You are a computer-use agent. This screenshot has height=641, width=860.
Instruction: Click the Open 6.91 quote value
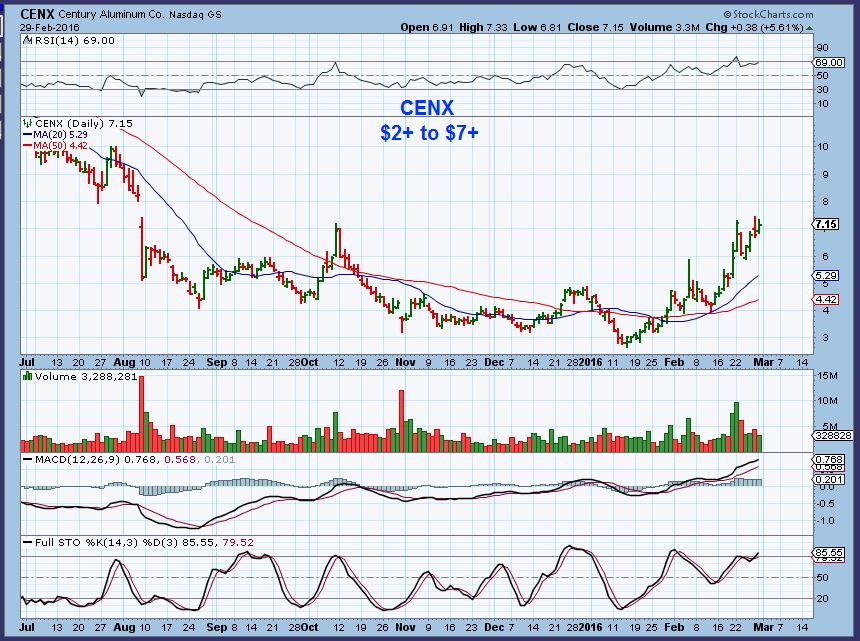(x=427, y=27)
